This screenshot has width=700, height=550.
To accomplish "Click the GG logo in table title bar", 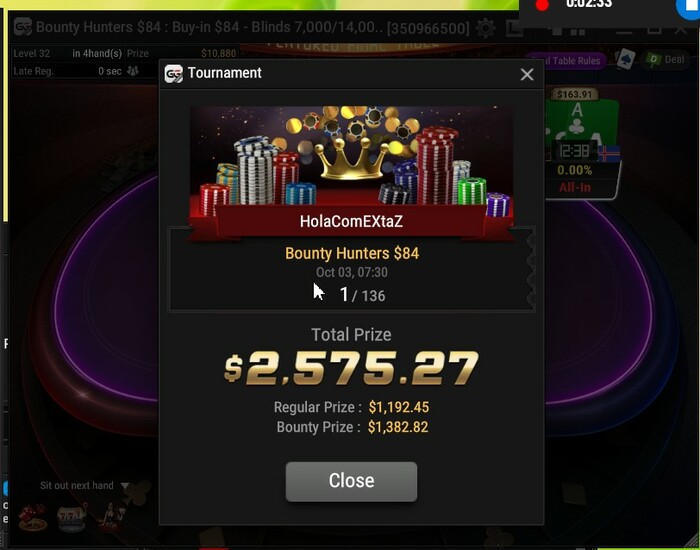I will pyautogui.click(x=23, y=27).
